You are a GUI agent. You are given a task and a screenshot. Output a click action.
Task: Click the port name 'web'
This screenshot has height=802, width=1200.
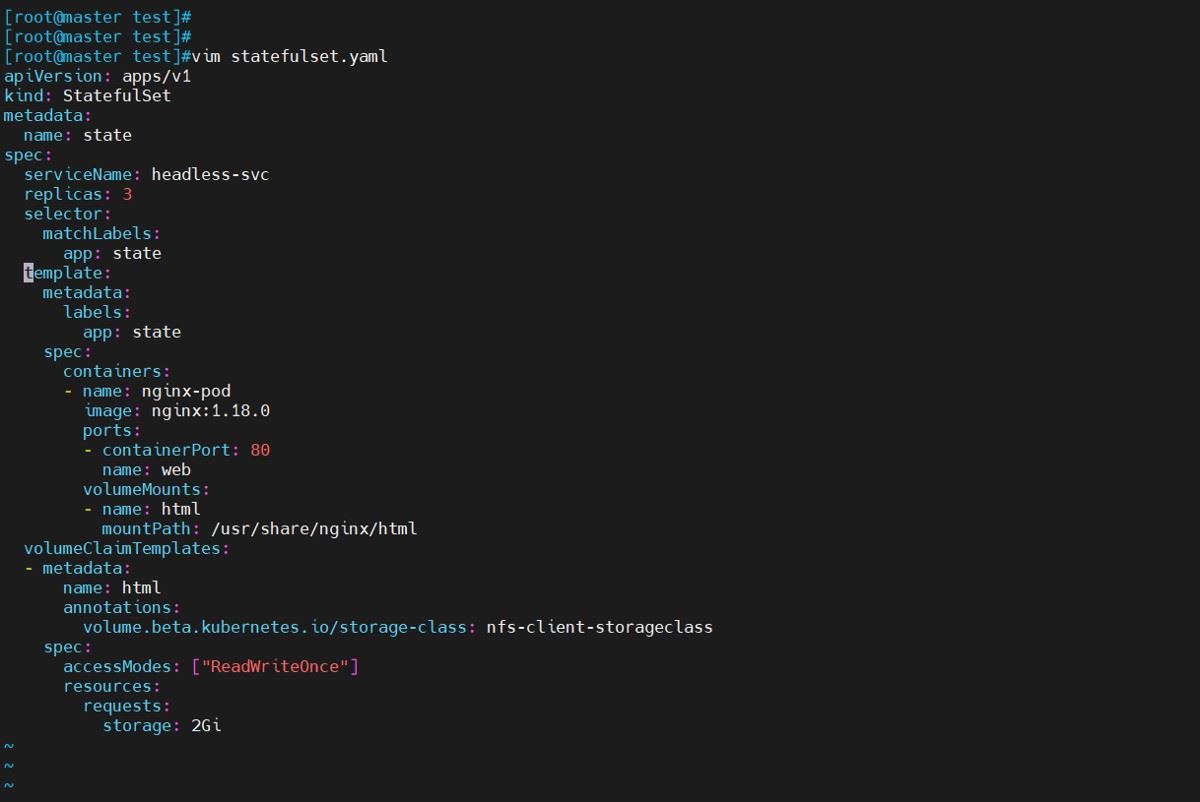click(176, 469)
